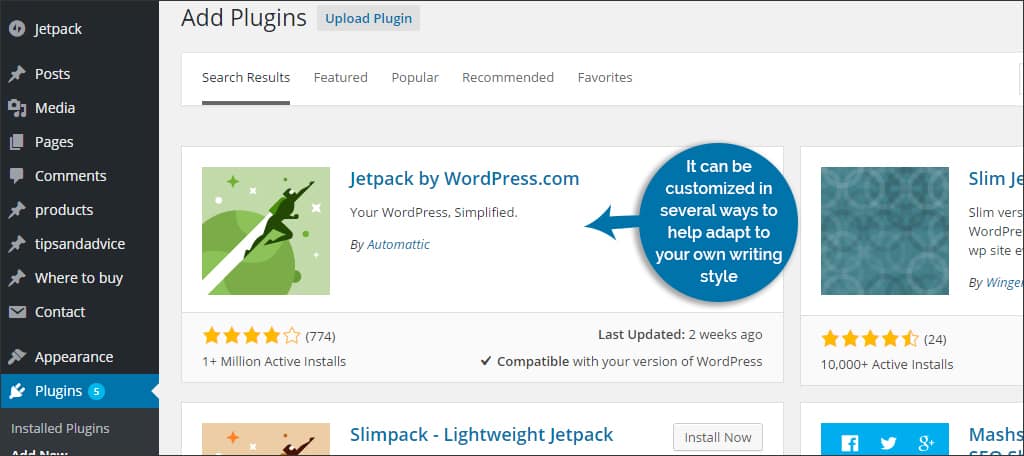The height and width of the screenshot is (456, 1024).
Task: Click 'Your WordPress, Simplified.' description
Action: (x=434, y=213)
